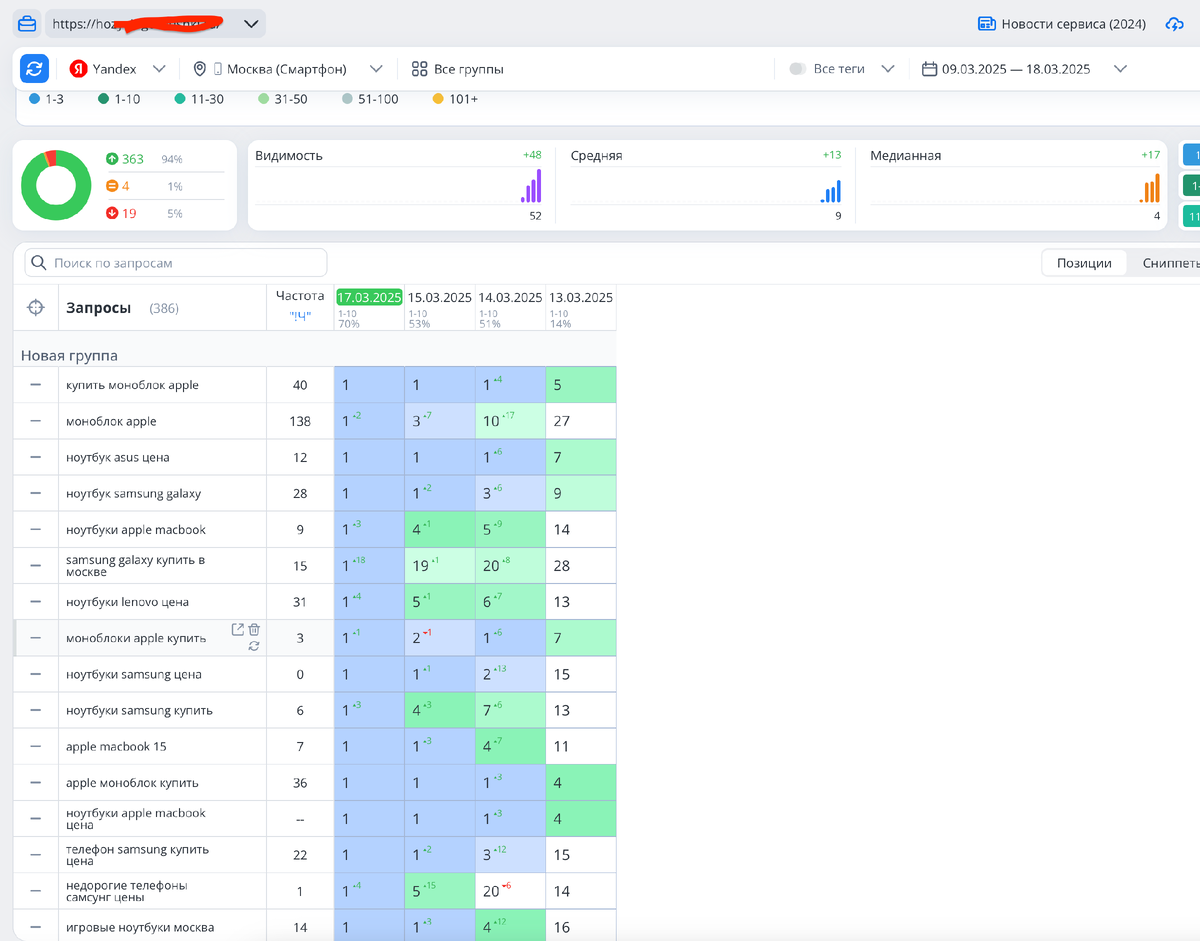
Task: Click the location pin icon beside Москва
Action: point(200,69)
